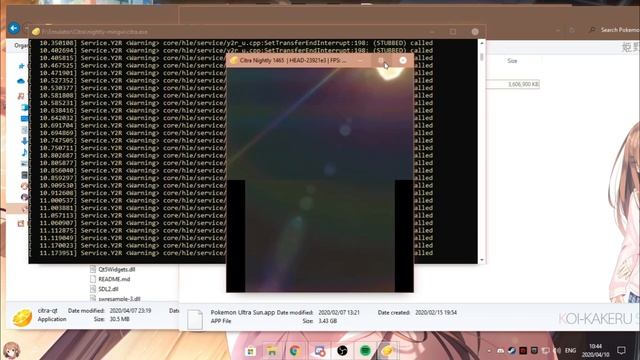Viewport: 640px width, 360px height.
Task: Click the Pokemon Ultra Sun.app name text
Action: (243, 312)
